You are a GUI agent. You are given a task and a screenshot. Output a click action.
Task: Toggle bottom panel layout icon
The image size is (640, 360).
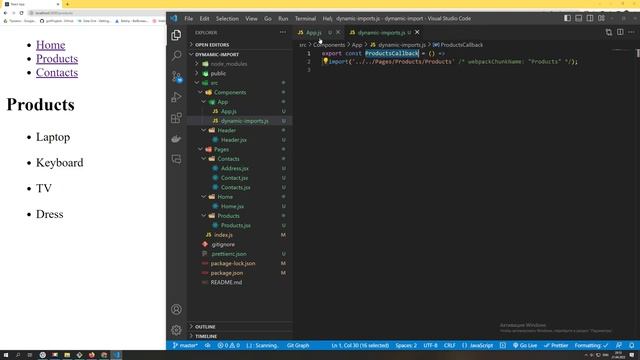[579, 18]
